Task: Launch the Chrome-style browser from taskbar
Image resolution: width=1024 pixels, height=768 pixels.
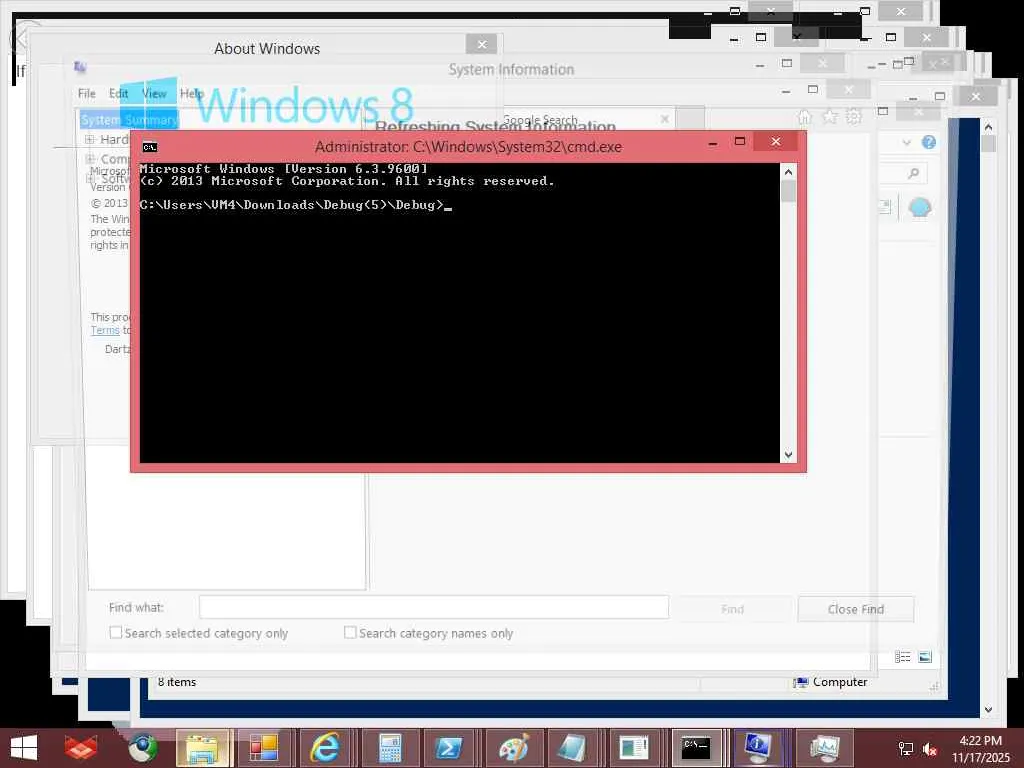Action: [142, 748]
